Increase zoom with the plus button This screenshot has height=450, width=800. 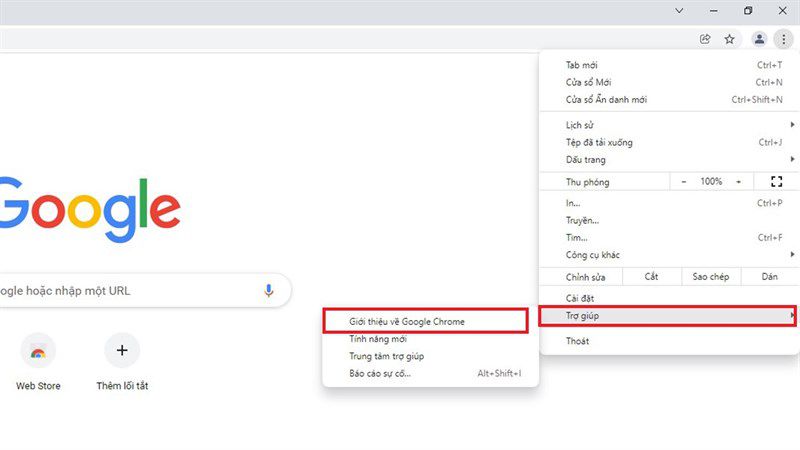tap(738, 182)
